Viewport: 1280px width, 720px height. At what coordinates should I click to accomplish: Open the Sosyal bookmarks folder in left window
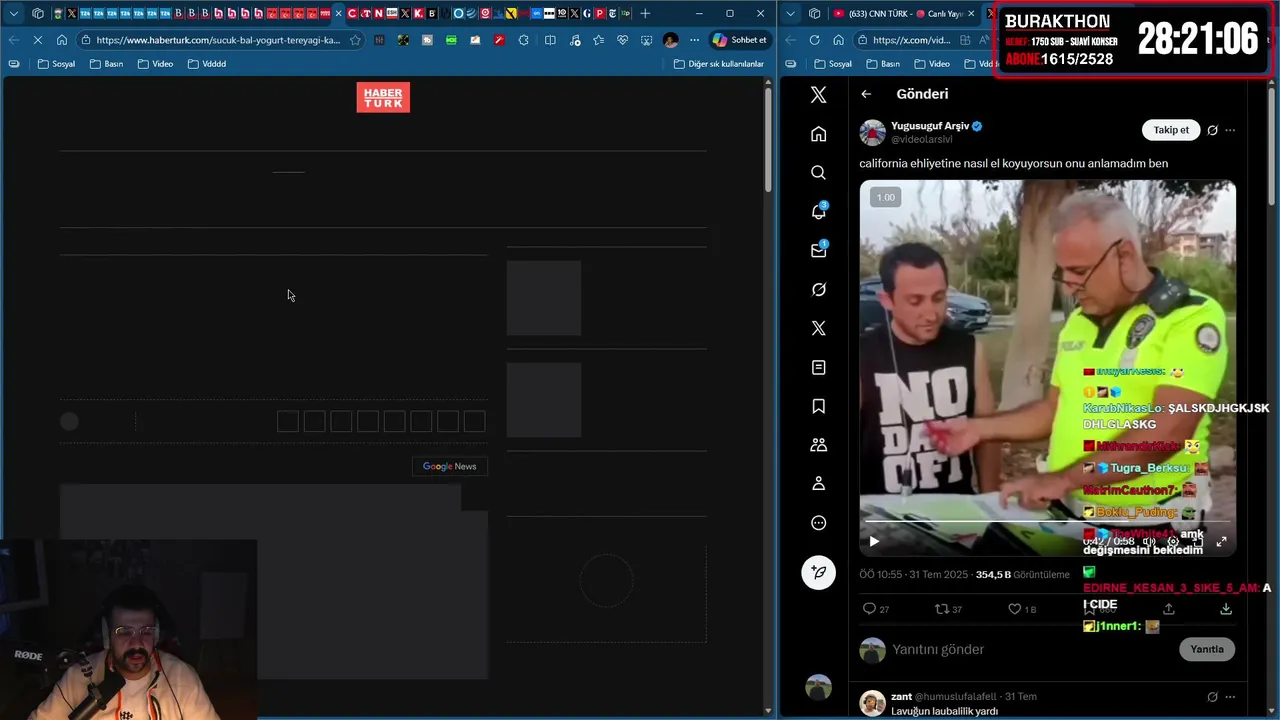pyautogui.click(x=56, y=64)
